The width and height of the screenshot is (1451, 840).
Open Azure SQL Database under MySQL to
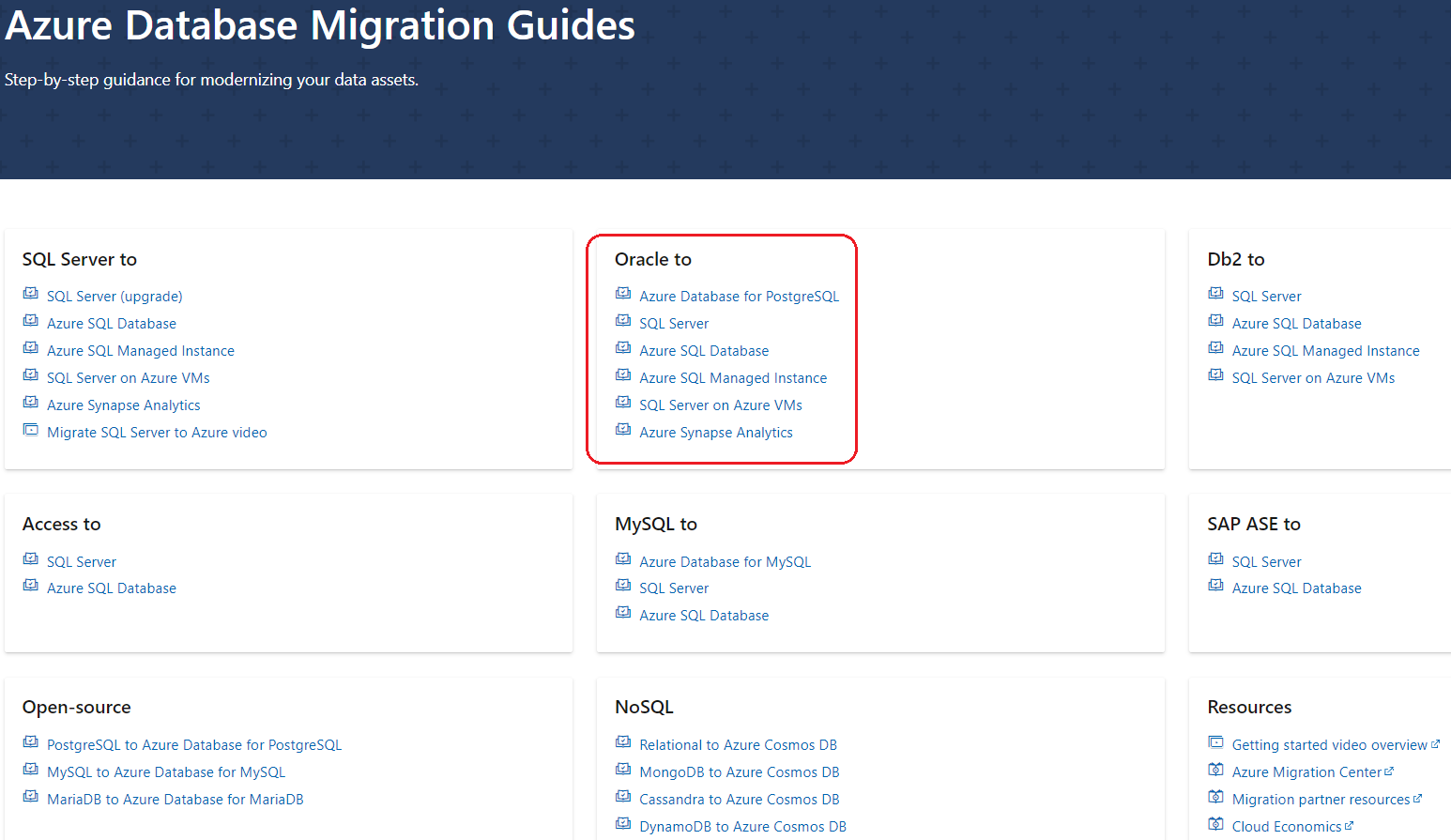pyautogui.click(x=704, y=616)
